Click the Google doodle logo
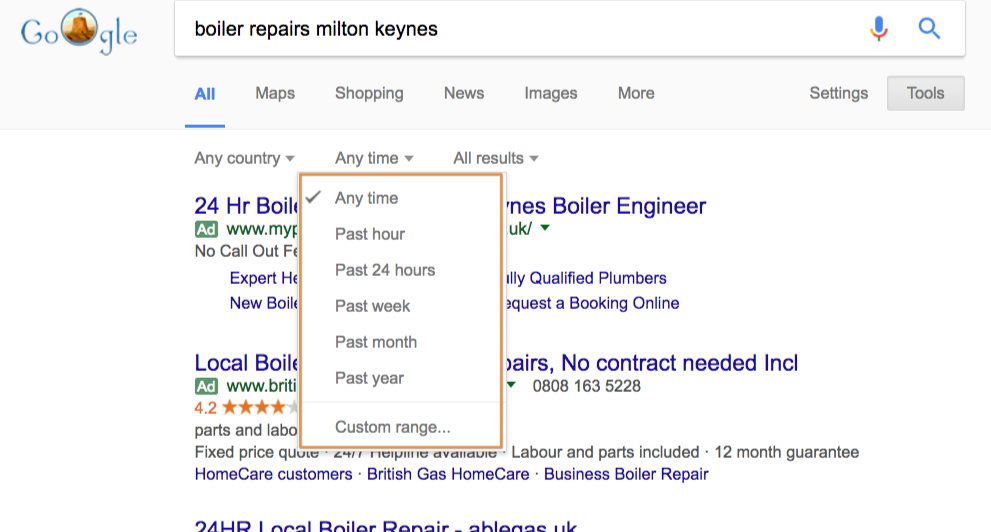The image size is (991, 532). (x=79, y=34)
